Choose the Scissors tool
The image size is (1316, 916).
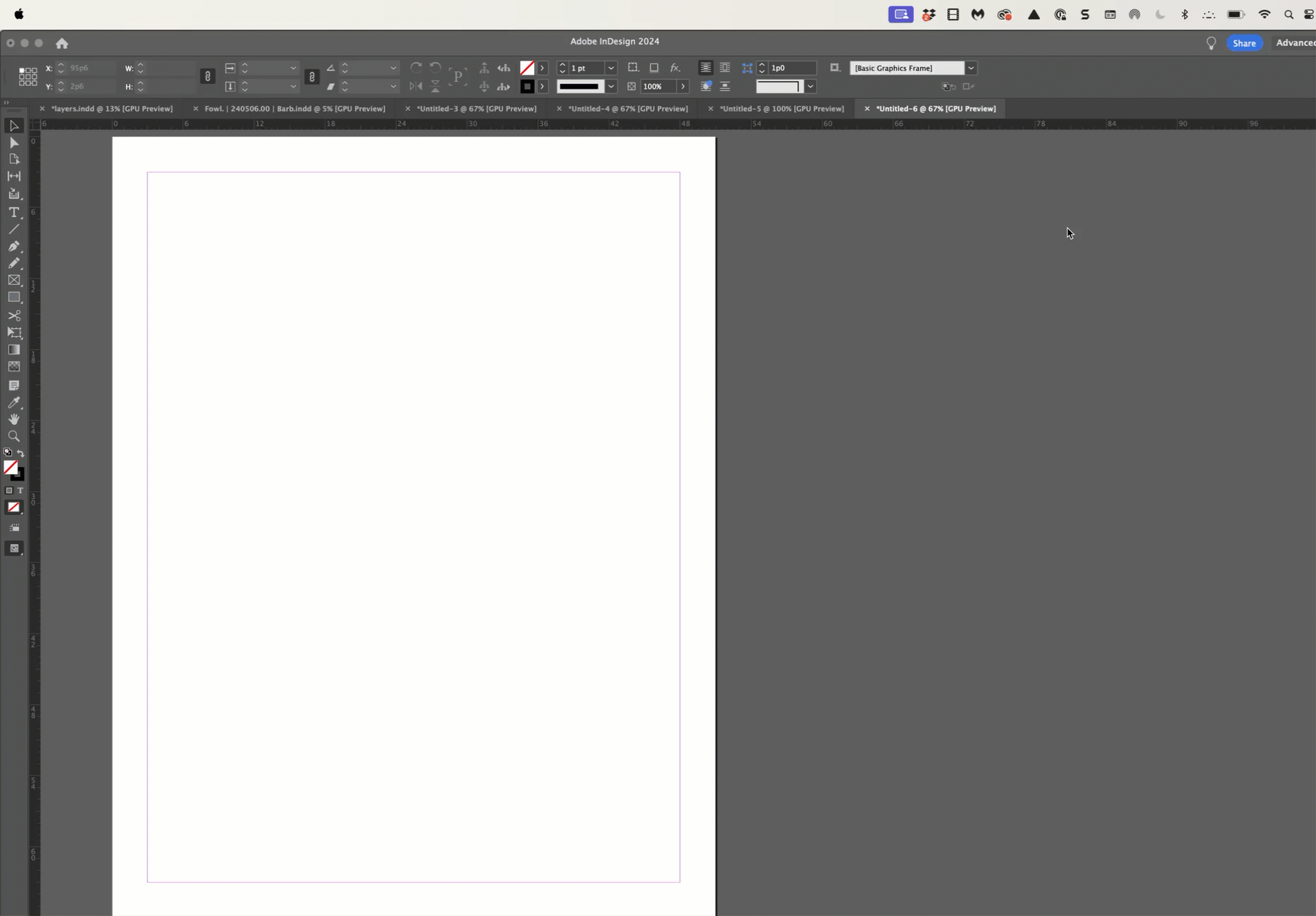(13, 316)
